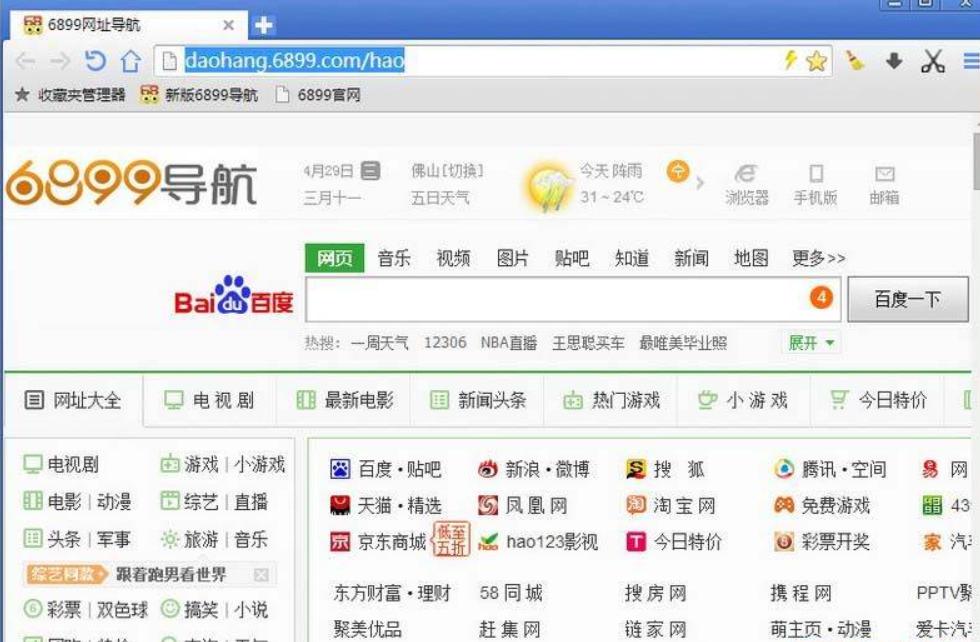Select the 新闻 search tab
980x642 pixels.
pos(691,258)
